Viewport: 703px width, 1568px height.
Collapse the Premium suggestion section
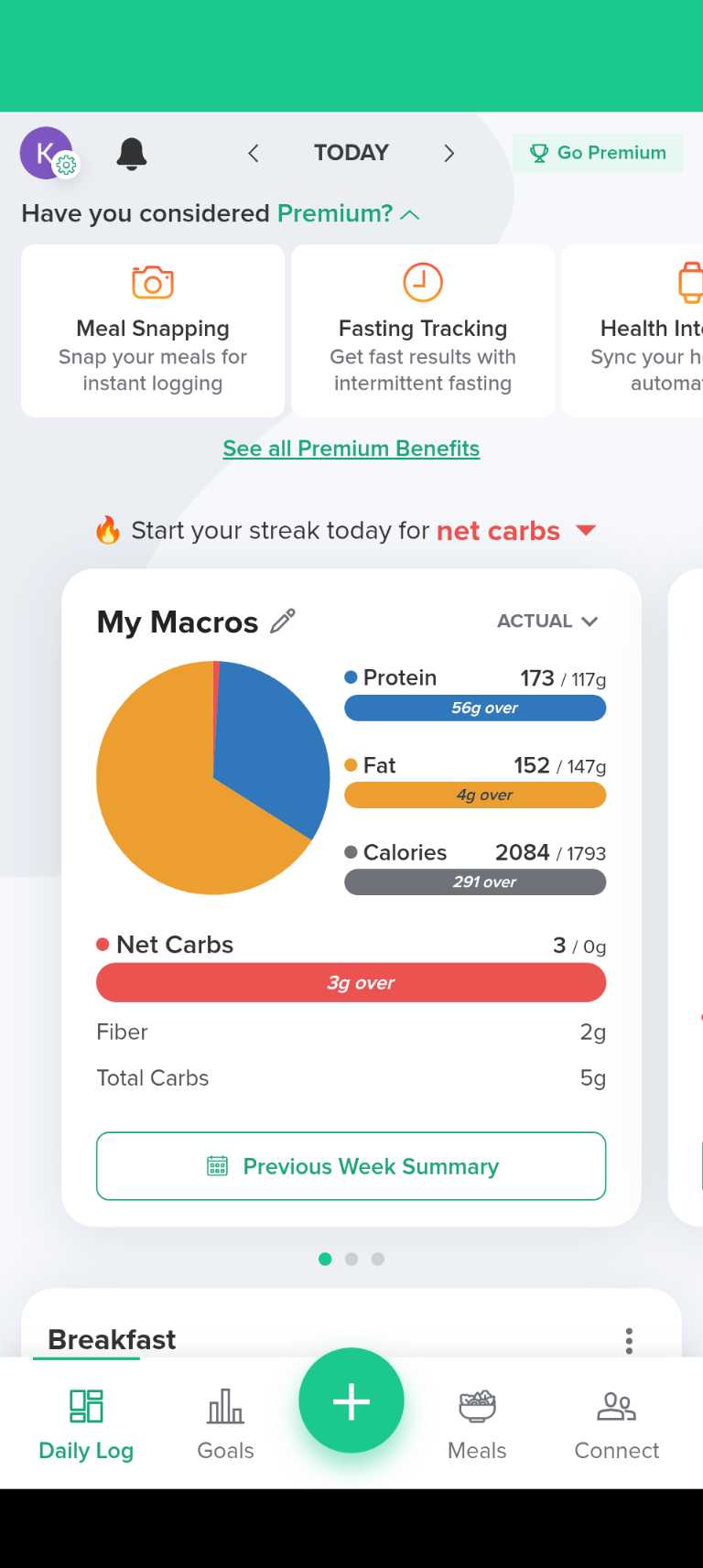coord(411,214)
